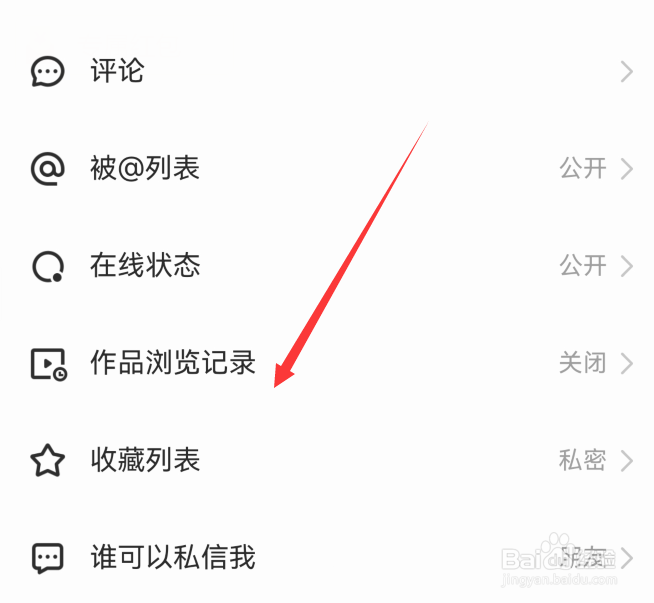
Task: Open the 收藏列表 privacy row
Action: (327, 460)
